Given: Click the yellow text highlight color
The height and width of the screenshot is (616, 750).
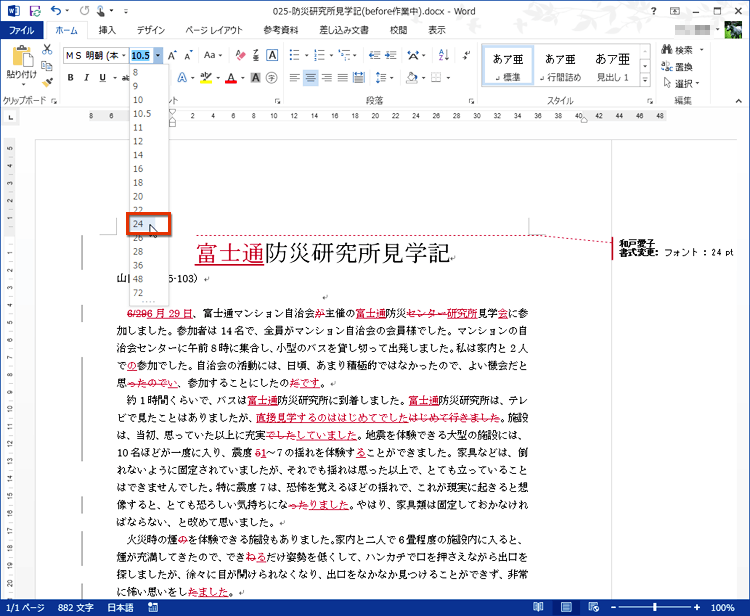Looking at the screenshot, I should 206,77.
